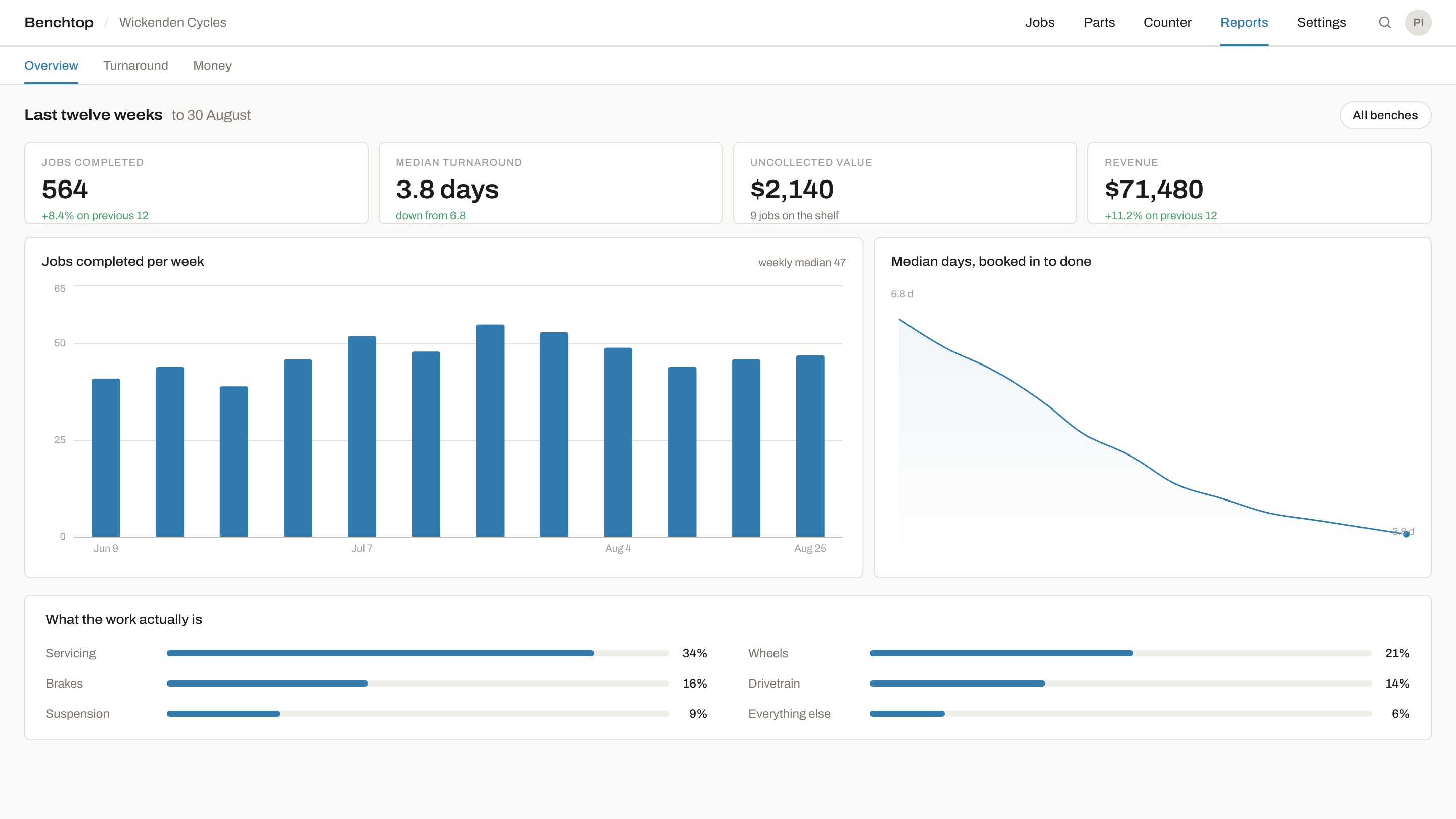The height and width of the screenshot is (819, 1456).
Task: Click the Jun 9 week bar
Action: click(106, 458)
